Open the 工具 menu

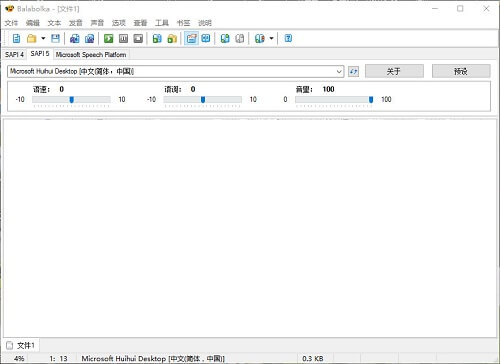tap(162, 23)
